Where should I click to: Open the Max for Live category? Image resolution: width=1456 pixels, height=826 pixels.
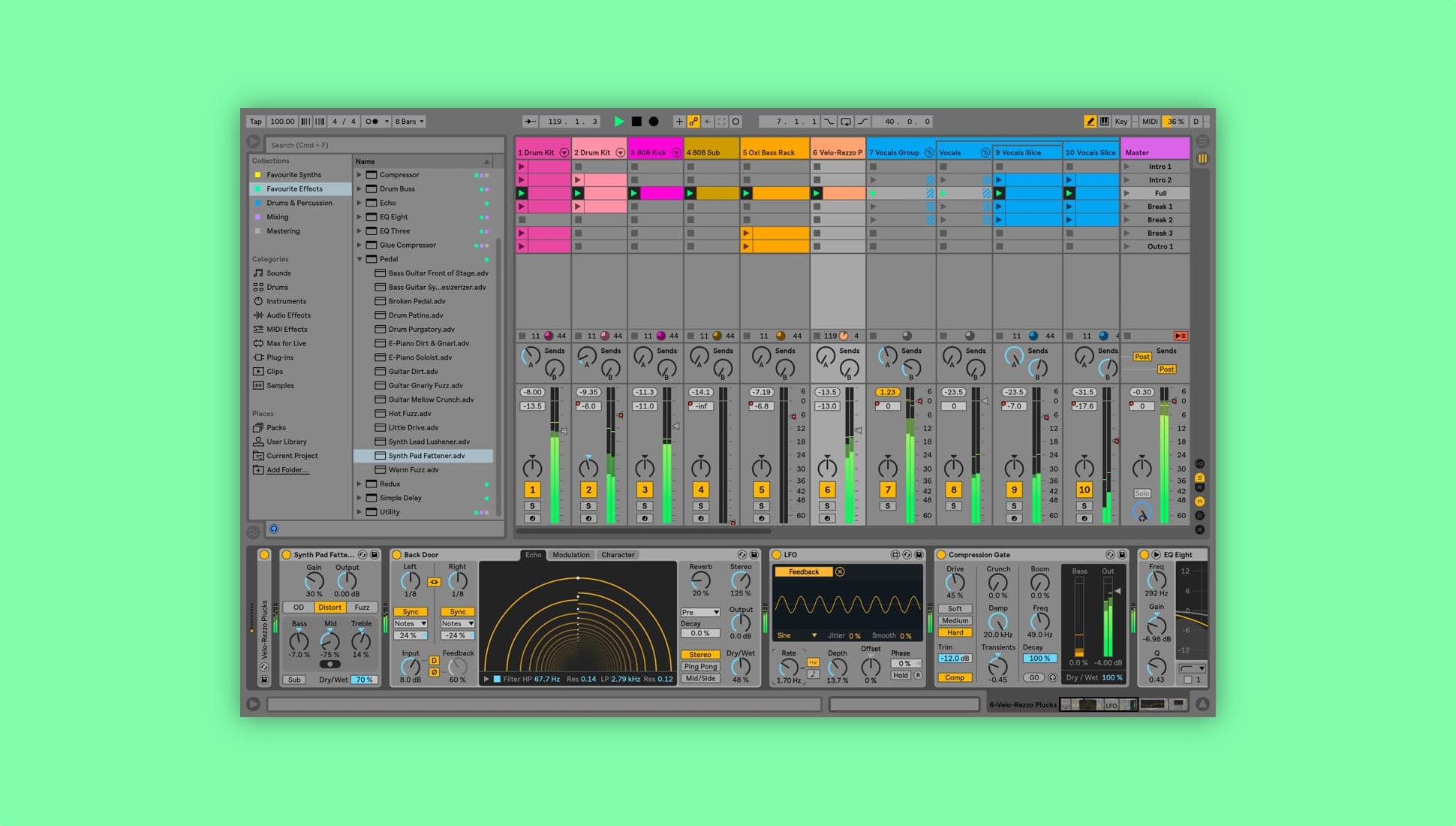pos(286,344)
